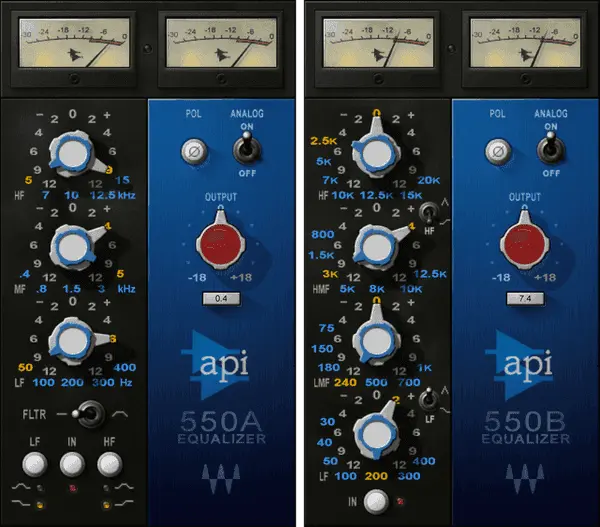600x527 pixels.
Task: Select 30 on 550B LF band
Action: click(x=328, y=421)
